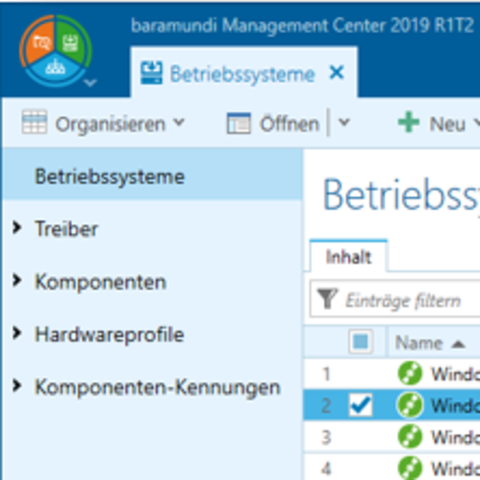Viewport: 480px width, 480px height.
Task: Select the Hardwareprofile tree item
Action: pyautogui.click(x=109, y=335)
